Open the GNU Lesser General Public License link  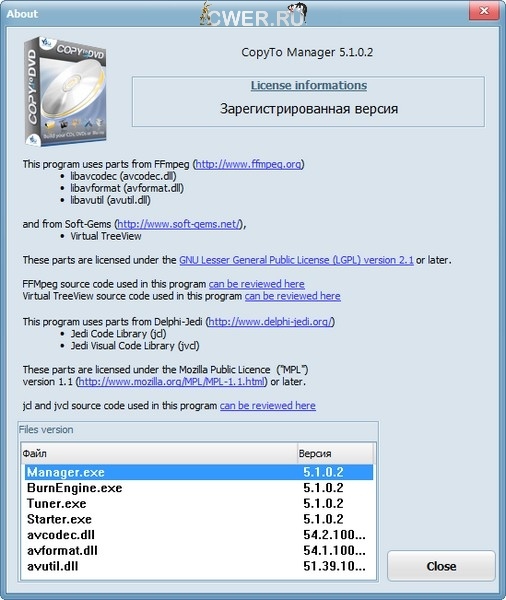click(x=296, y=260)
